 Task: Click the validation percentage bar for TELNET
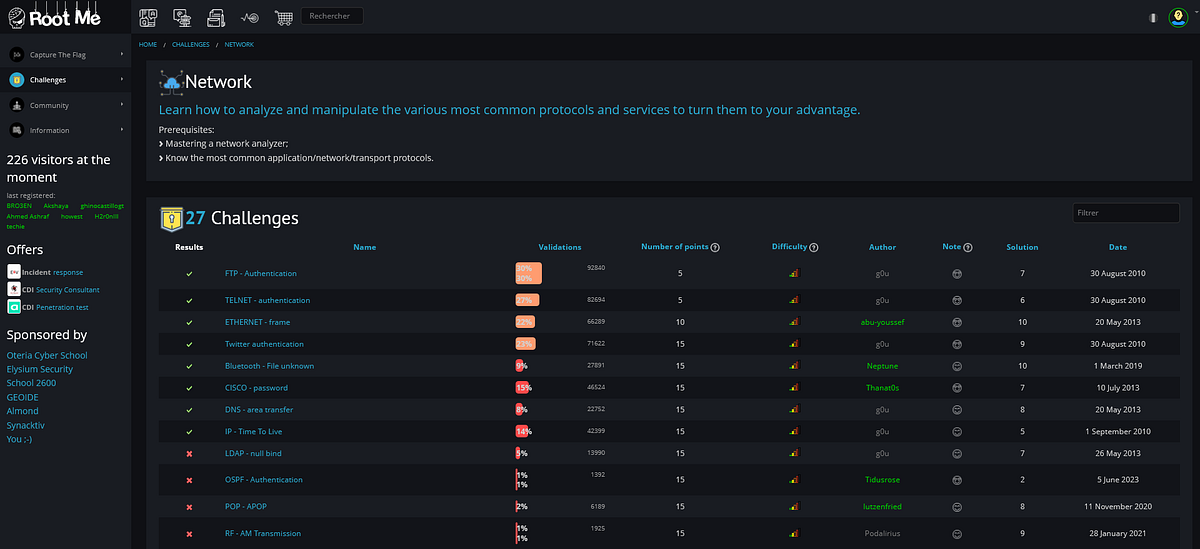527,300
